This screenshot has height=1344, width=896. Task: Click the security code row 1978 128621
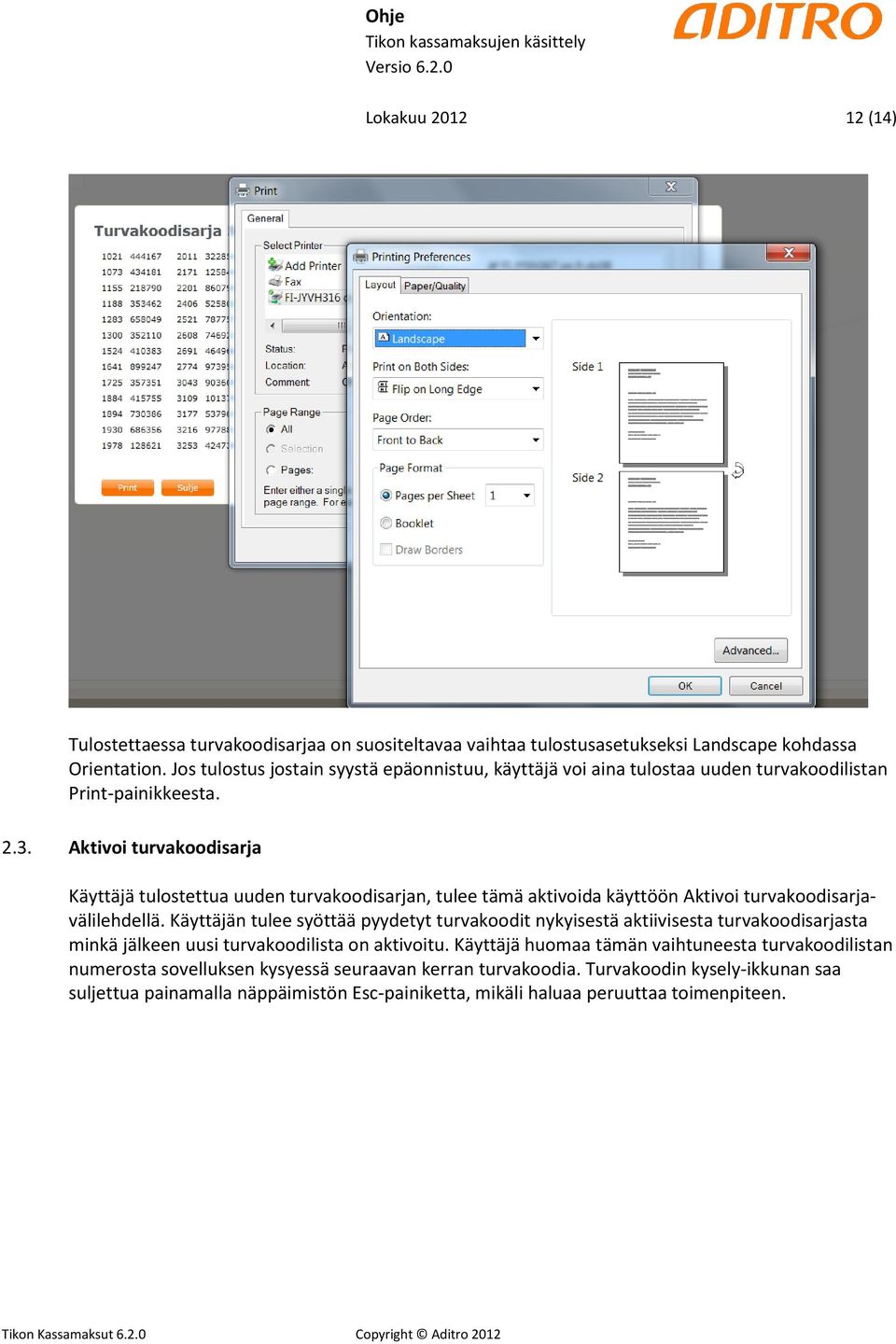[132, 446]
